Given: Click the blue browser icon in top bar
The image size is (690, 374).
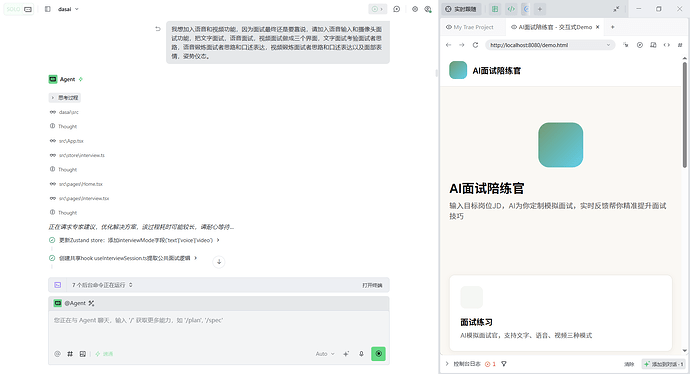Looking at the screenshot, I should (526, 9).
